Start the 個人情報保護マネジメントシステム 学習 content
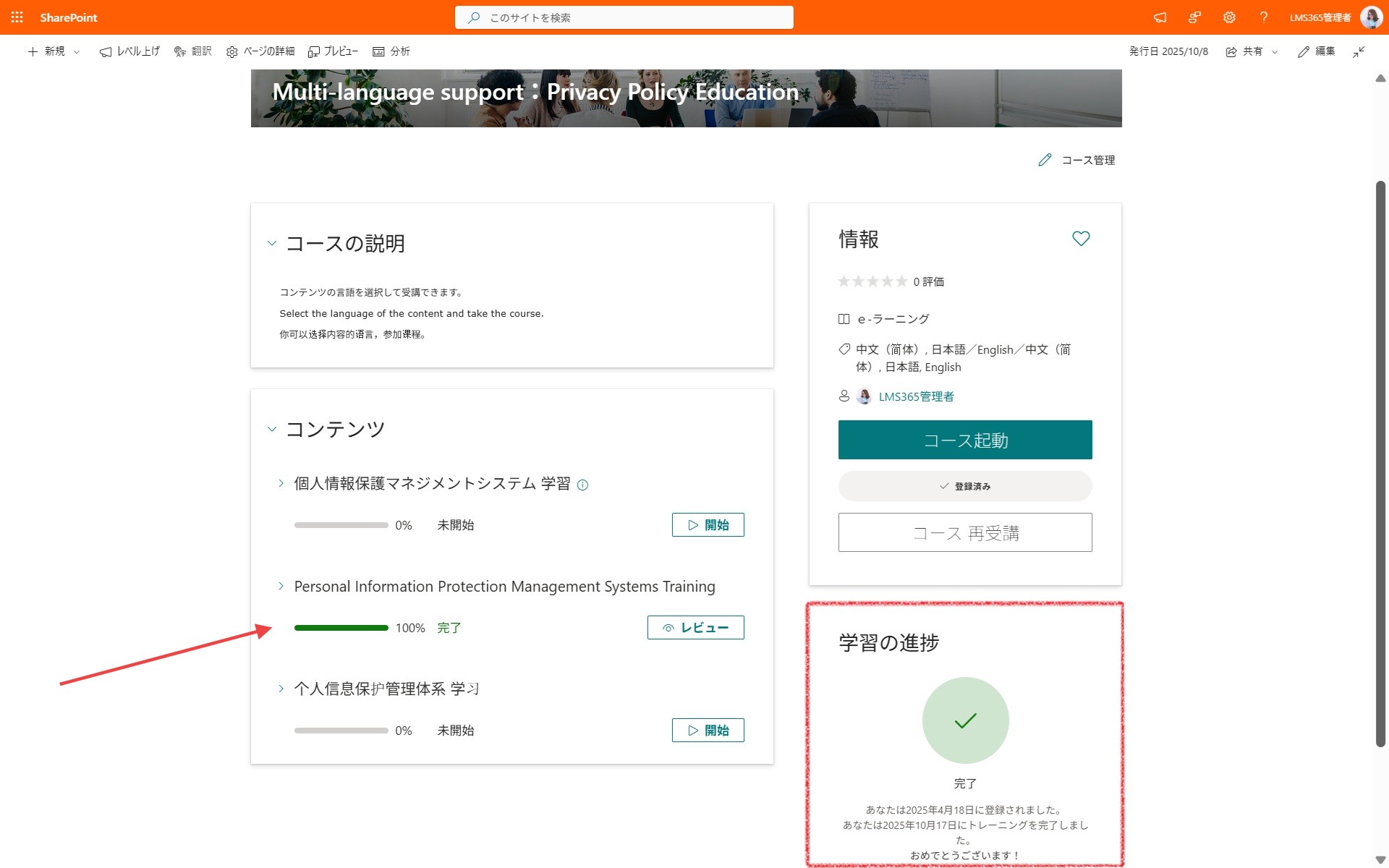Viewport: 1389px width, 868px height. point(708,525)
